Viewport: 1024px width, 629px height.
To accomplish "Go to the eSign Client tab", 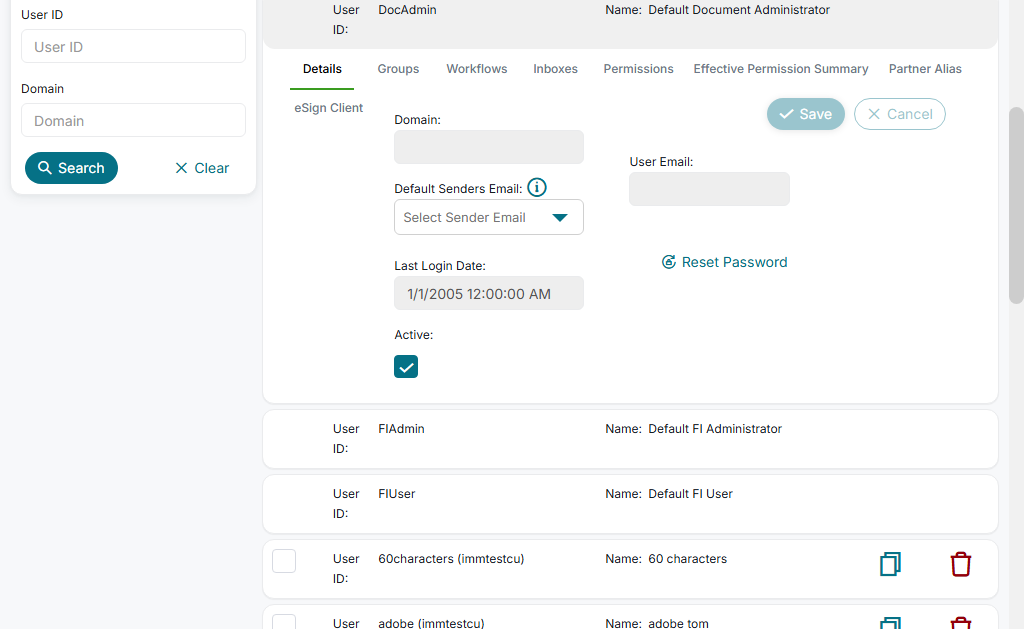I will point(328,108).
